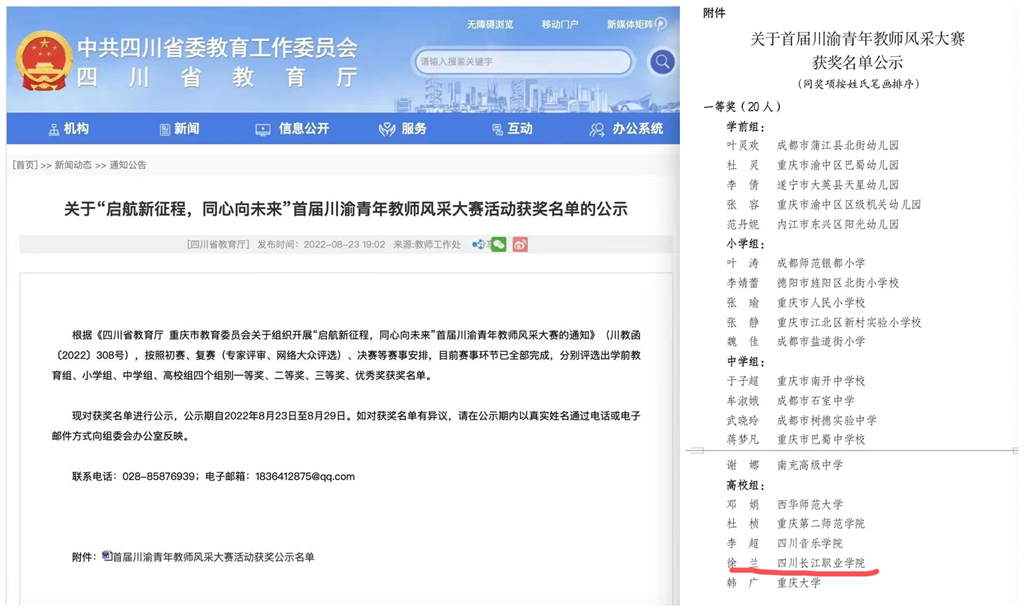Click the 来源:教师工作处 text

click(x=426, y=244)
